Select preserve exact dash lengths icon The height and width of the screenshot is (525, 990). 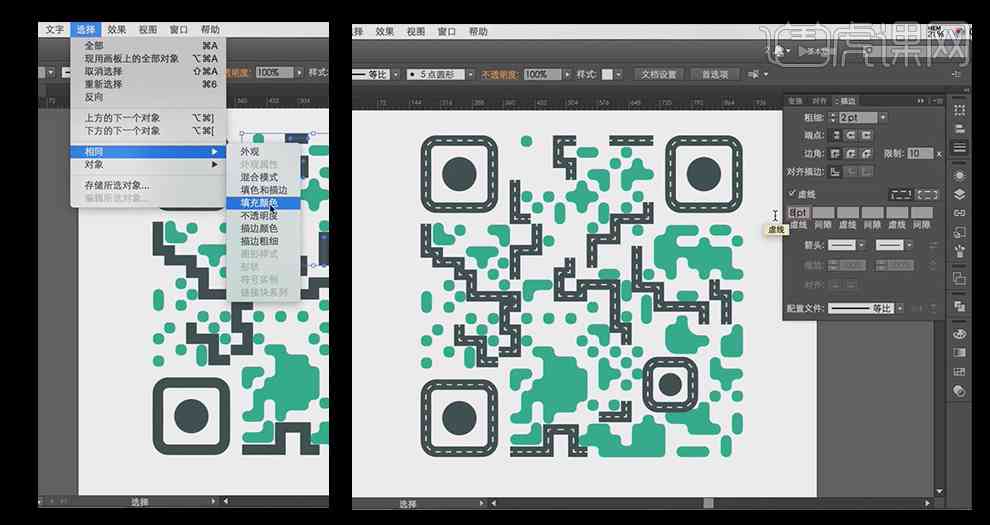[900, 195]
